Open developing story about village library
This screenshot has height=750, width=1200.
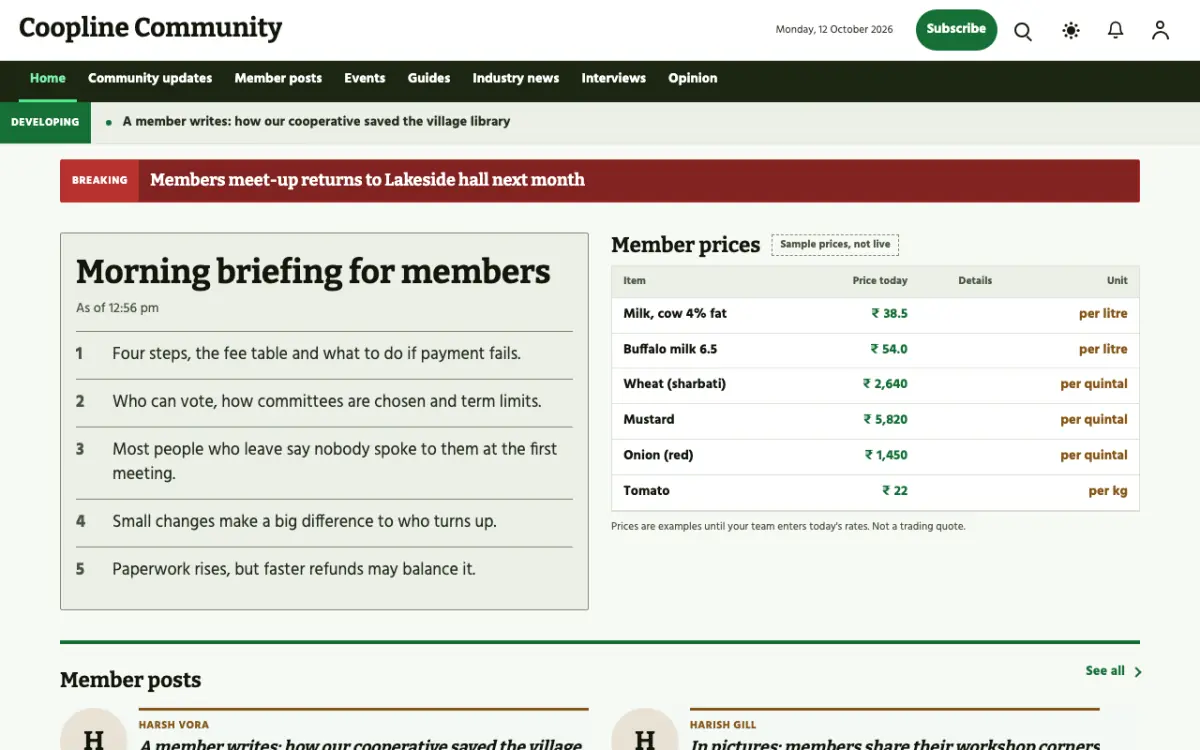click(316, 122)
